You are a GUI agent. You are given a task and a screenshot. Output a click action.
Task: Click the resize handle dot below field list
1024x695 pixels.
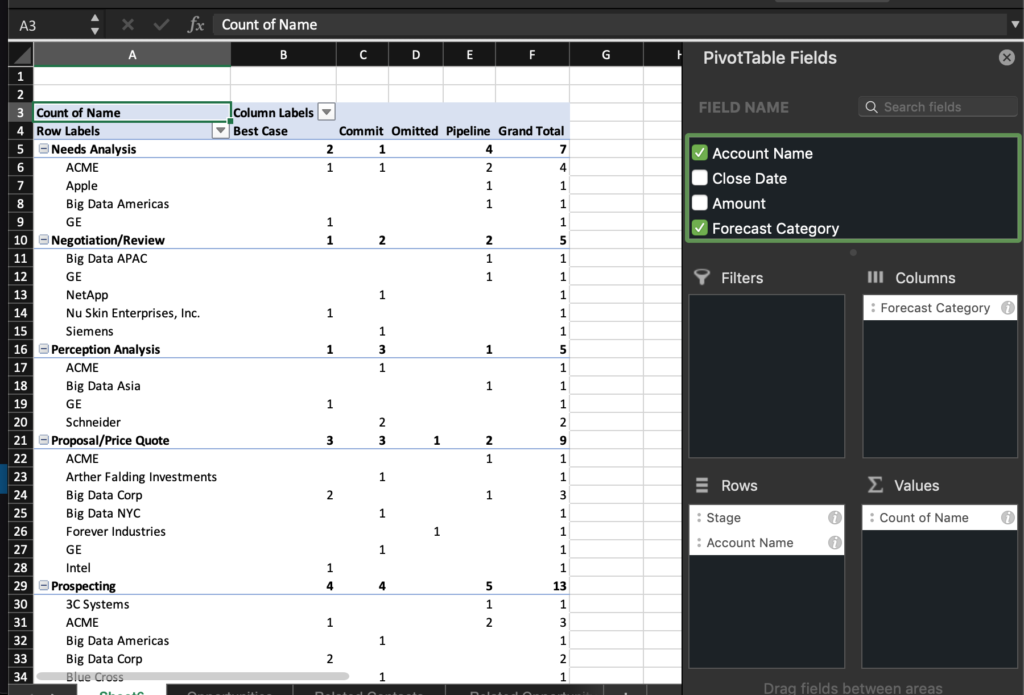pos(853,253)
